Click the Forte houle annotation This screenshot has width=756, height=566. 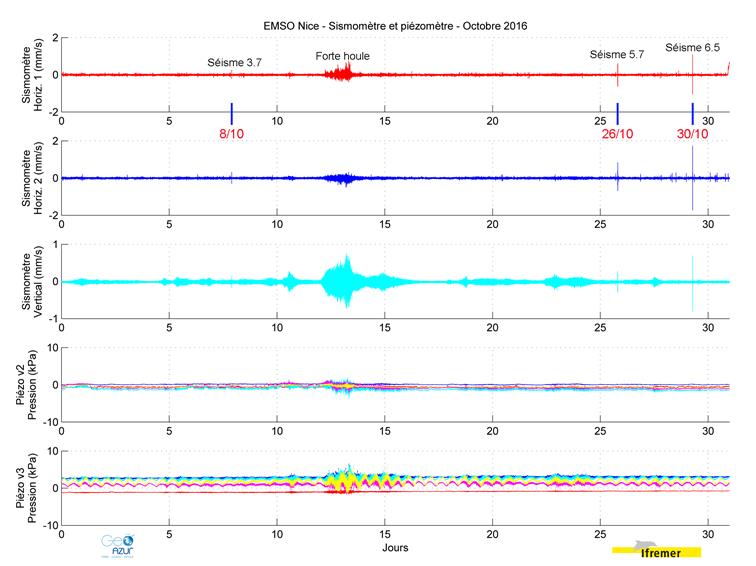(x=342, y=56)
